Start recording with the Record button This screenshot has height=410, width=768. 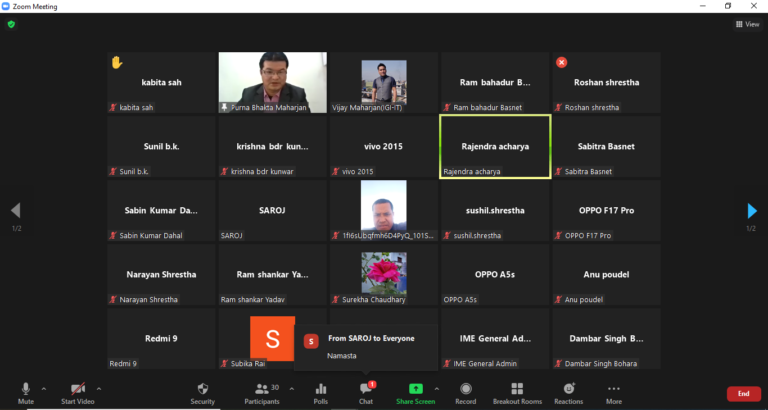click(466, 393)
